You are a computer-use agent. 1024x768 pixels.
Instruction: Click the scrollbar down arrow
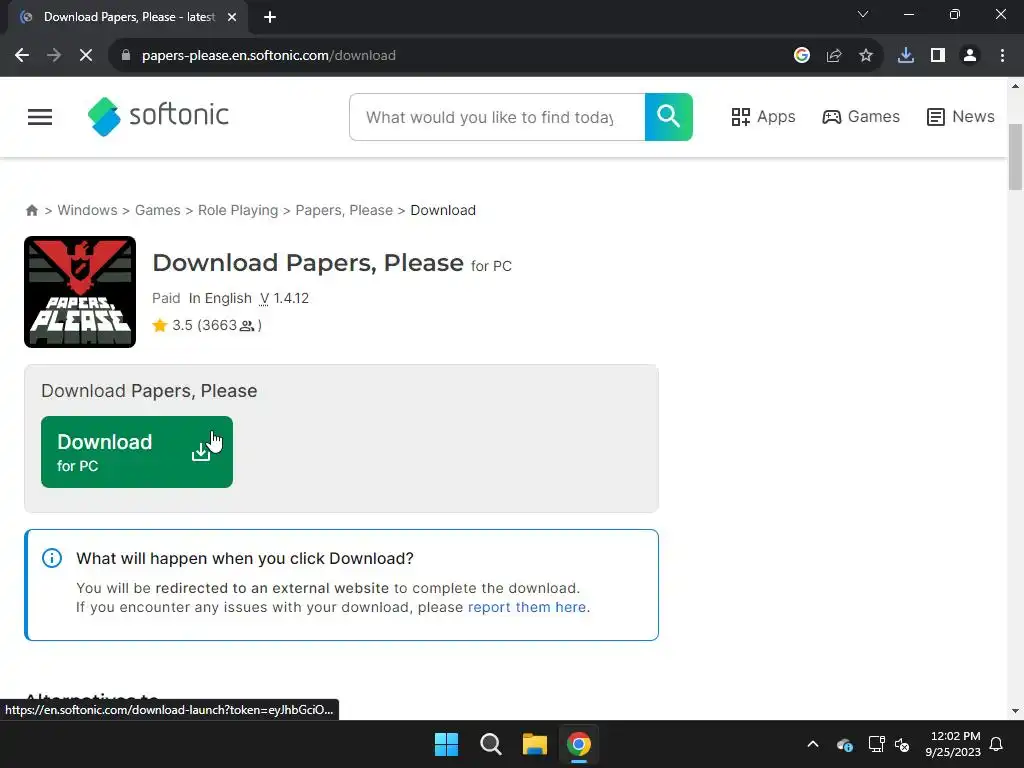tap(1015, 711)
